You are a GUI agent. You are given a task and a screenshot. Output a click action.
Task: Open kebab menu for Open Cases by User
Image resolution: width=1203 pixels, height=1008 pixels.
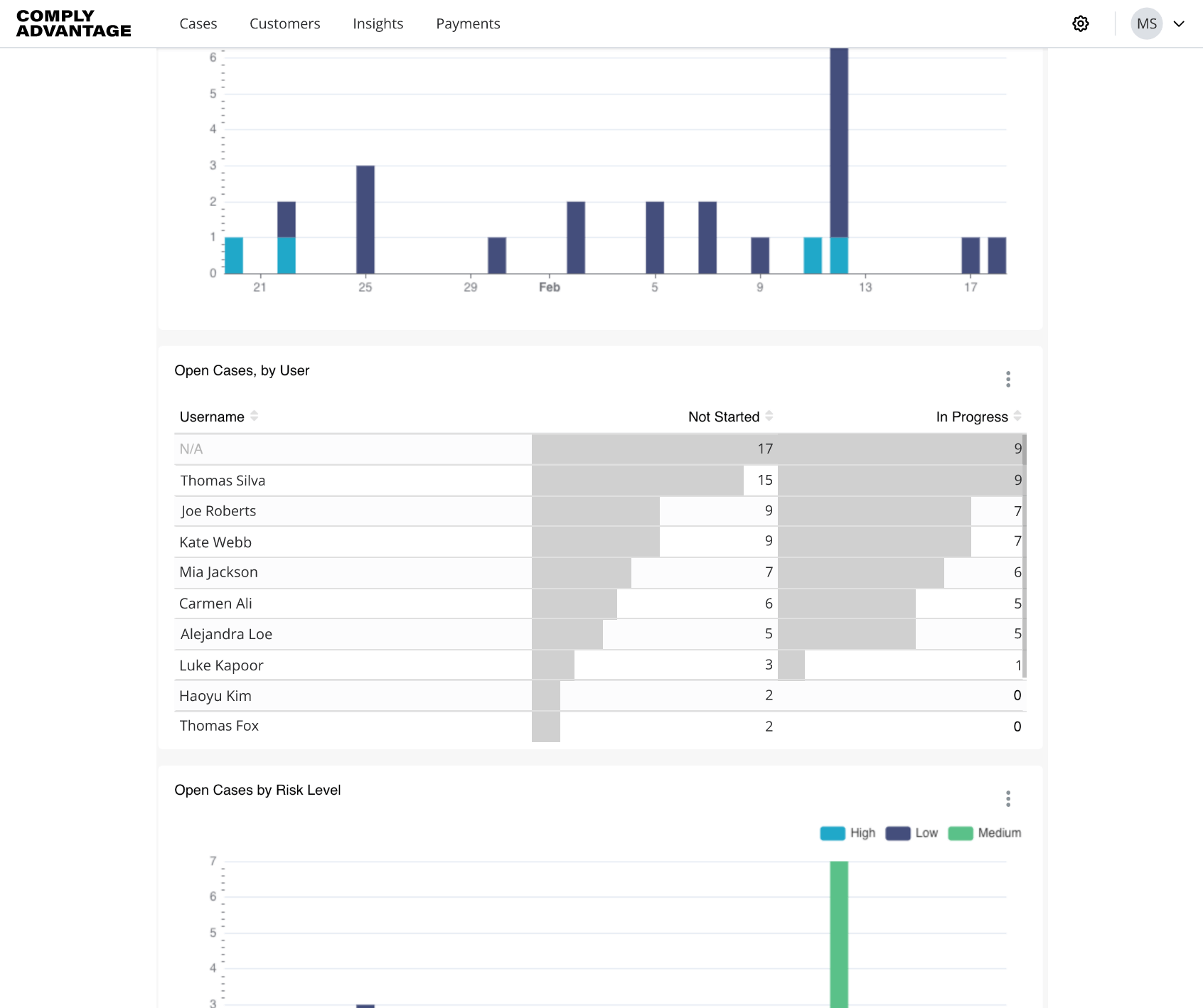tap(1007, 379)
